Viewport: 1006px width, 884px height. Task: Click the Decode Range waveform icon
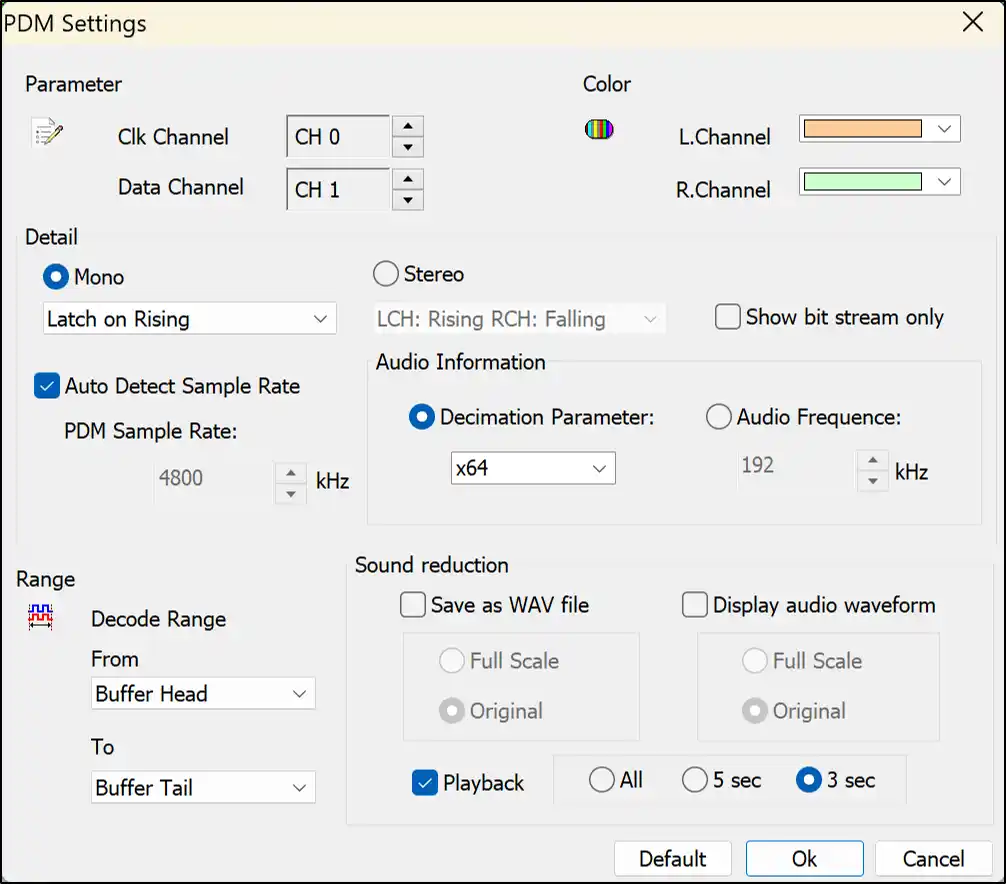pos(41,617)
